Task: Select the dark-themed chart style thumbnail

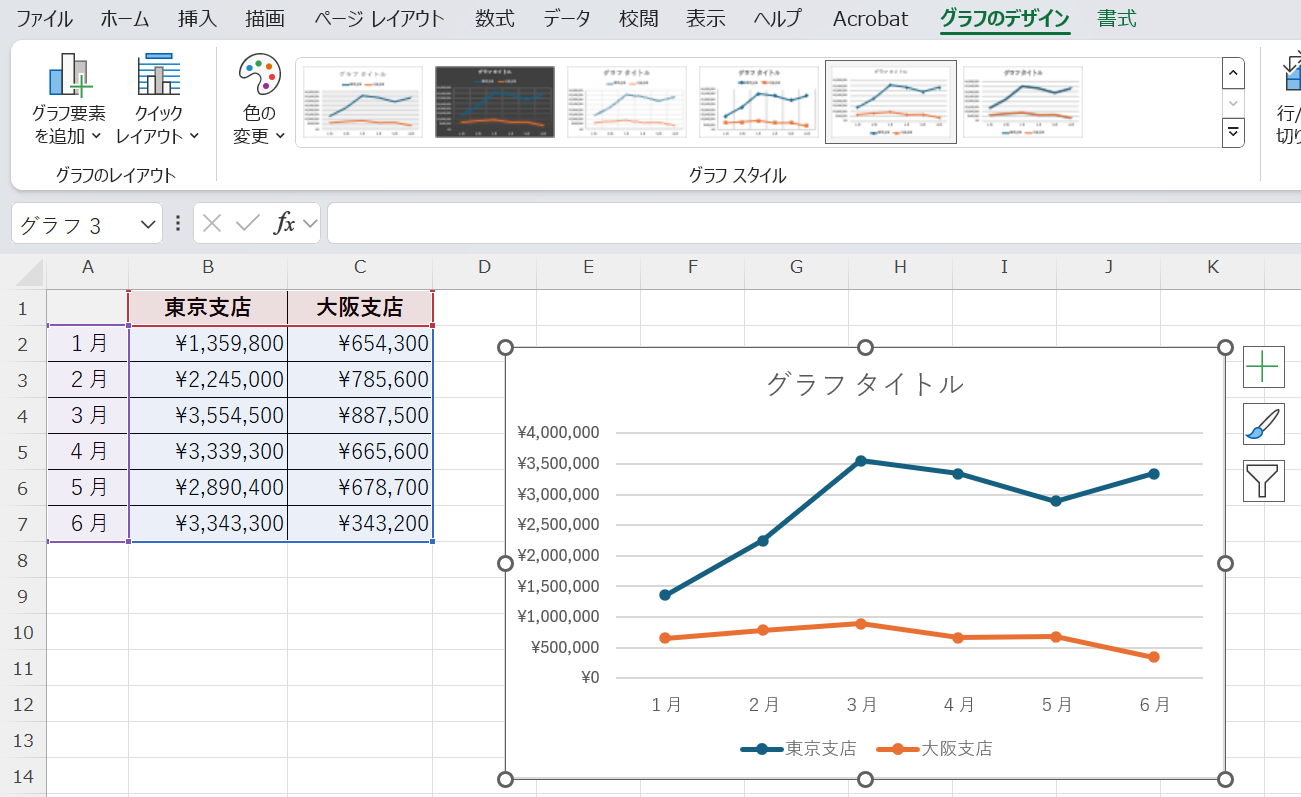Action: pyautogui.click(x=494, y=101)
